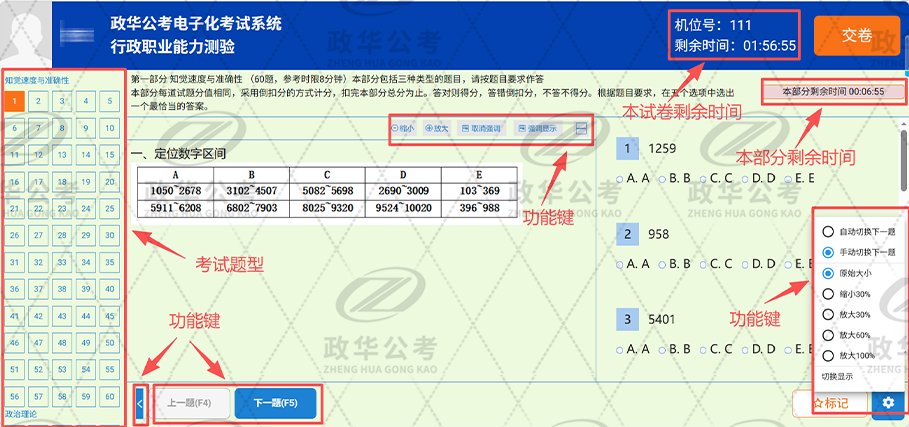
Task: Collapse the question panel with left chevron
Action: pyautogui.click(x=139, y=403)
